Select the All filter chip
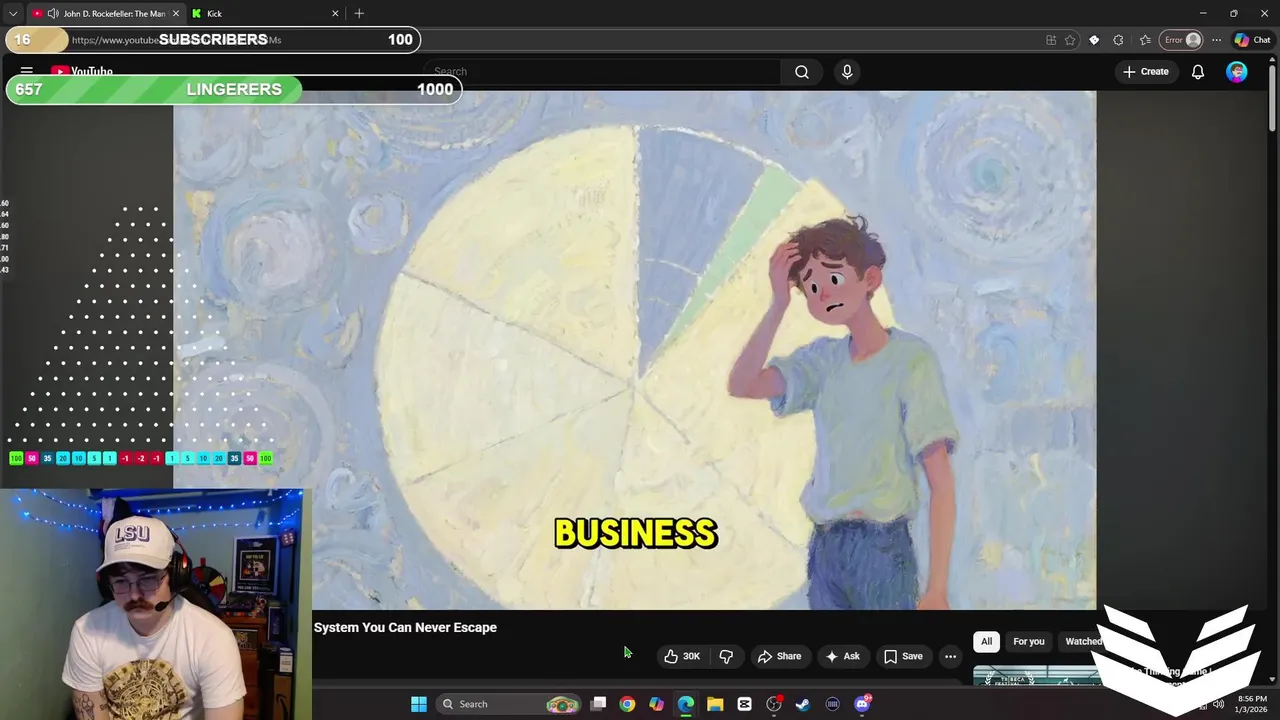 tap(986, 641)
